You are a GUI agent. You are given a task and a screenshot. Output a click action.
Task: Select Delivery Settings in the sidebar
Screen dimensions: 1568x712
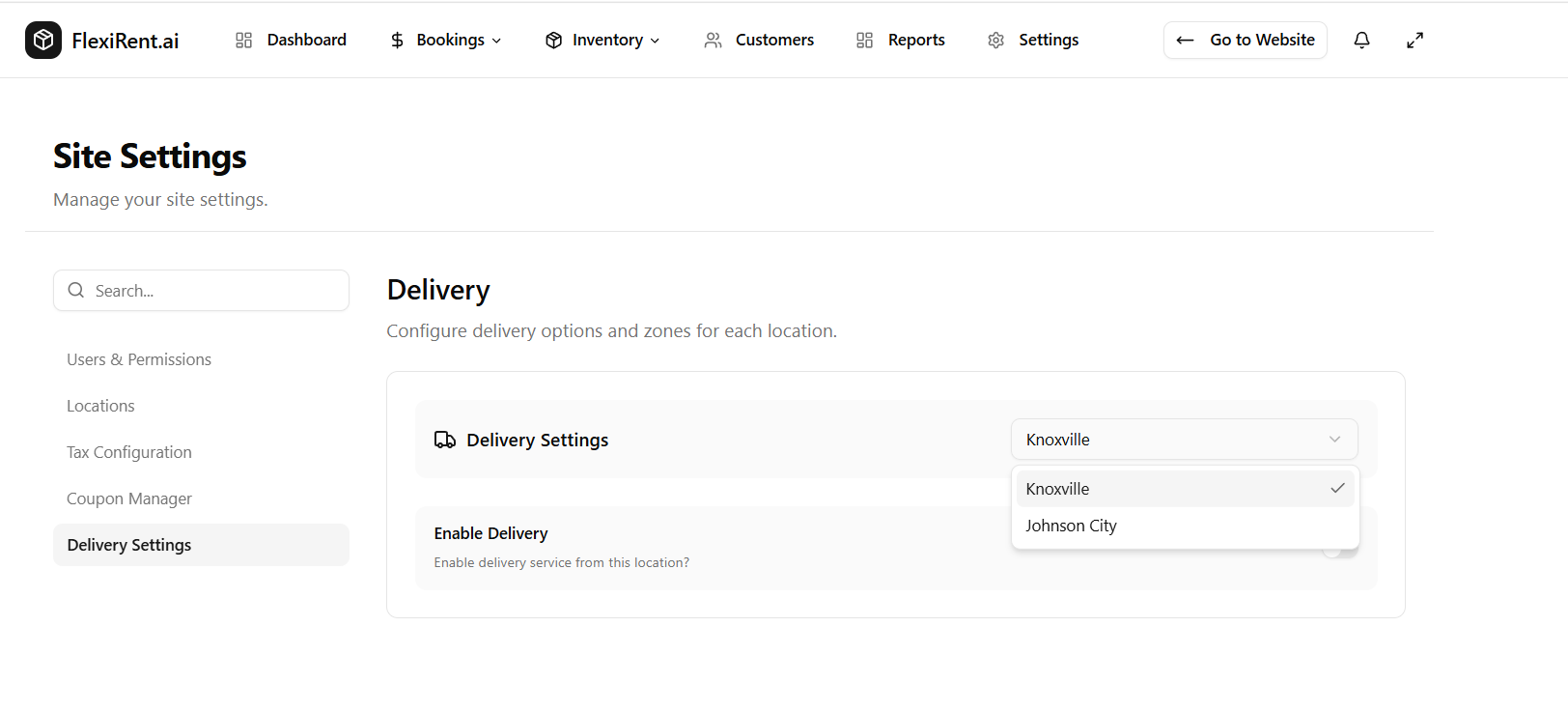coord(201,545)
